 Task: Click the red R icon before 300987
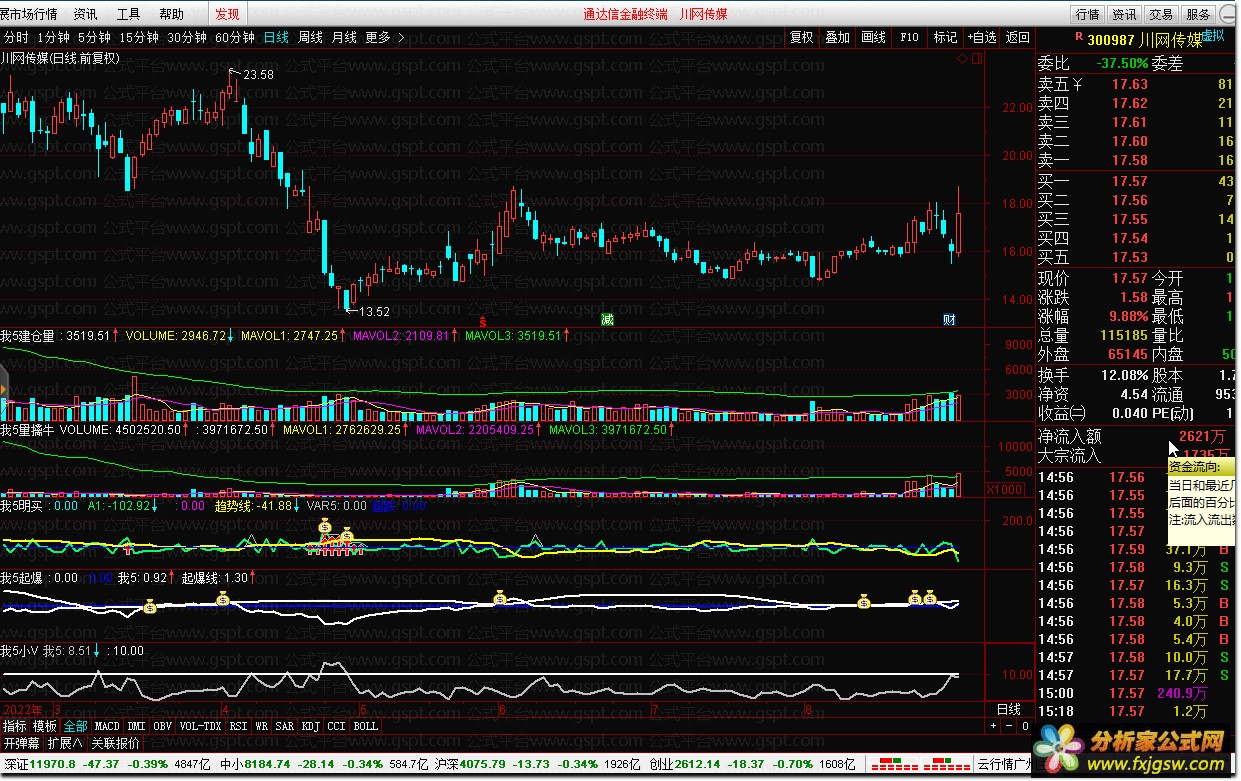point(1079,35)
